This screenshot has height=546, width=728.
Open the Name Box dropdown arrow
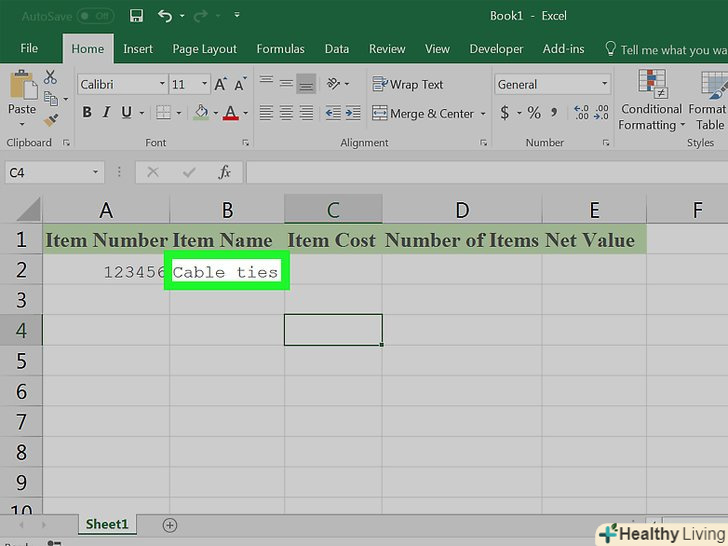click(x=96, y=172)
